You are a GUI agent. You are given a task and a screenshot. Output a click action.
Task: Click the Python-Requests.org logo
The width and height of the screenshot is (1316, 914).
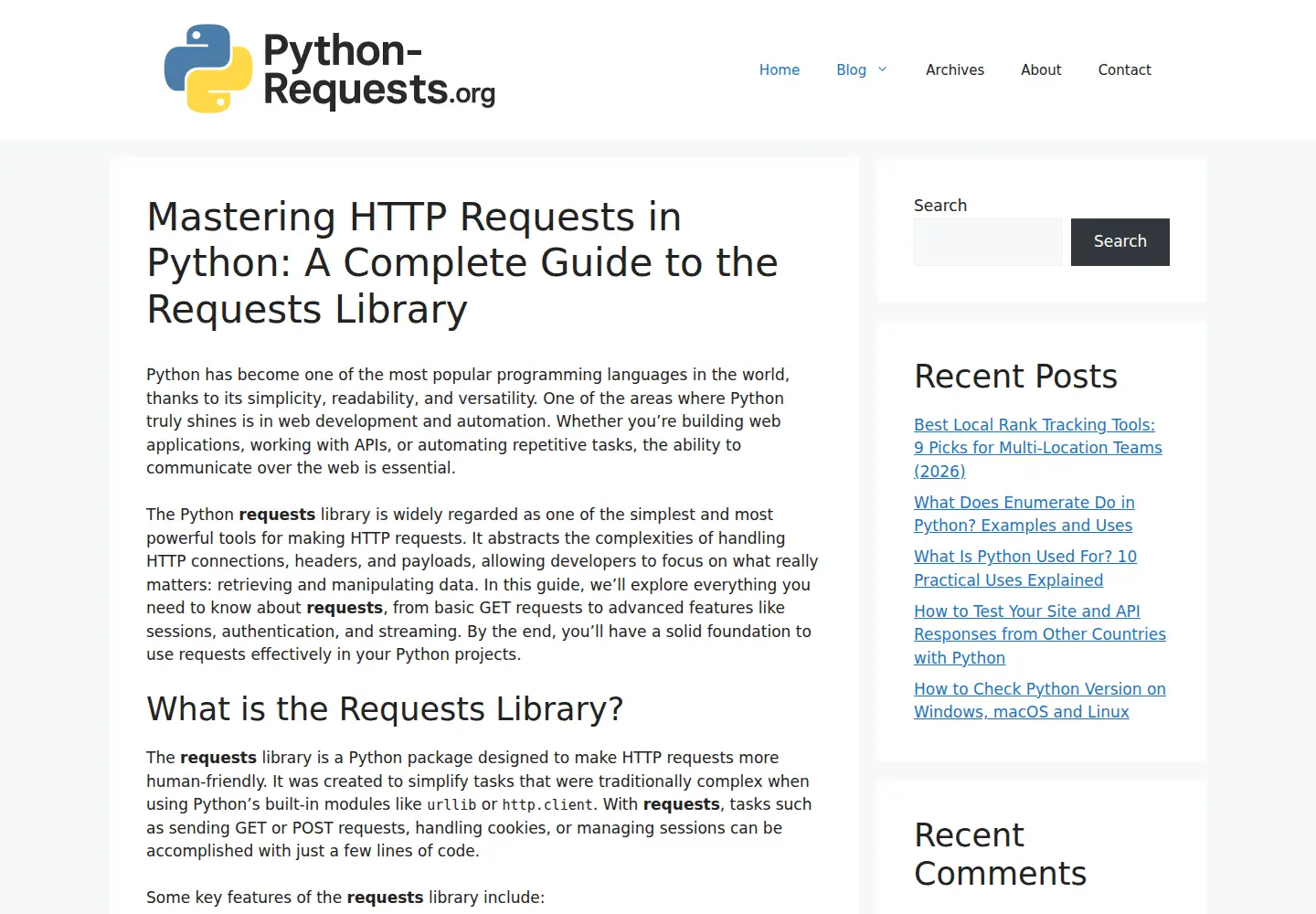(x=330, y=69)
